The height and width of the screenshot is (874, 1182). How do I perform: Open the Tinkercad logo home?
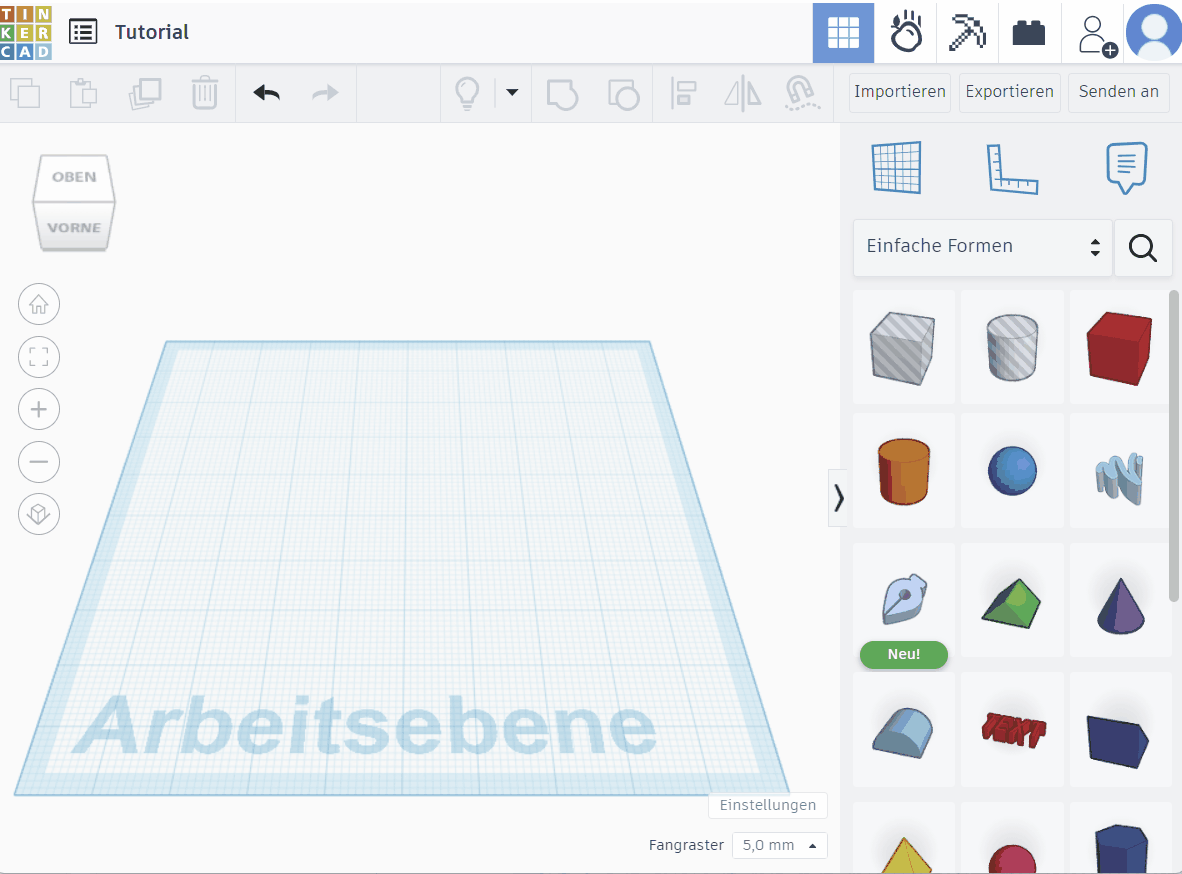tap(26, 32)
